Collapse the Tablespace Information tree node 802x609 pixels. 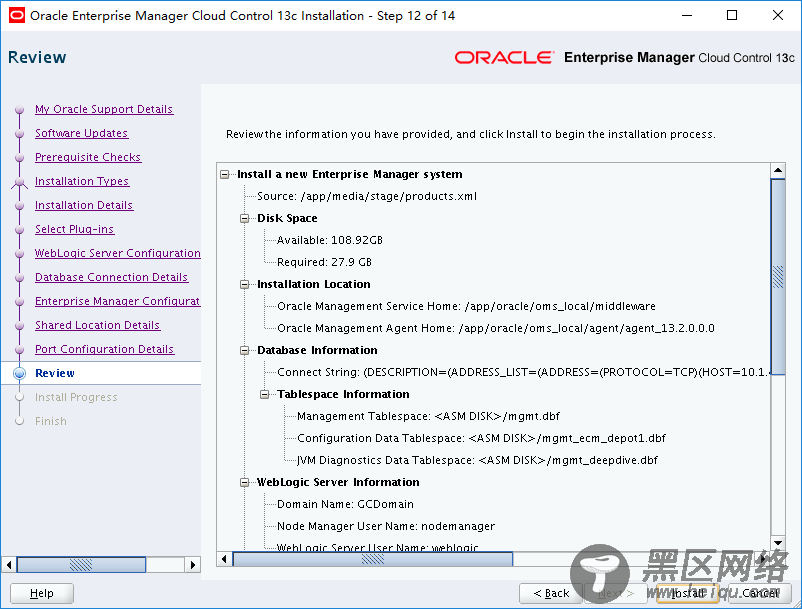pyautogui.click(x=264, y=394)
